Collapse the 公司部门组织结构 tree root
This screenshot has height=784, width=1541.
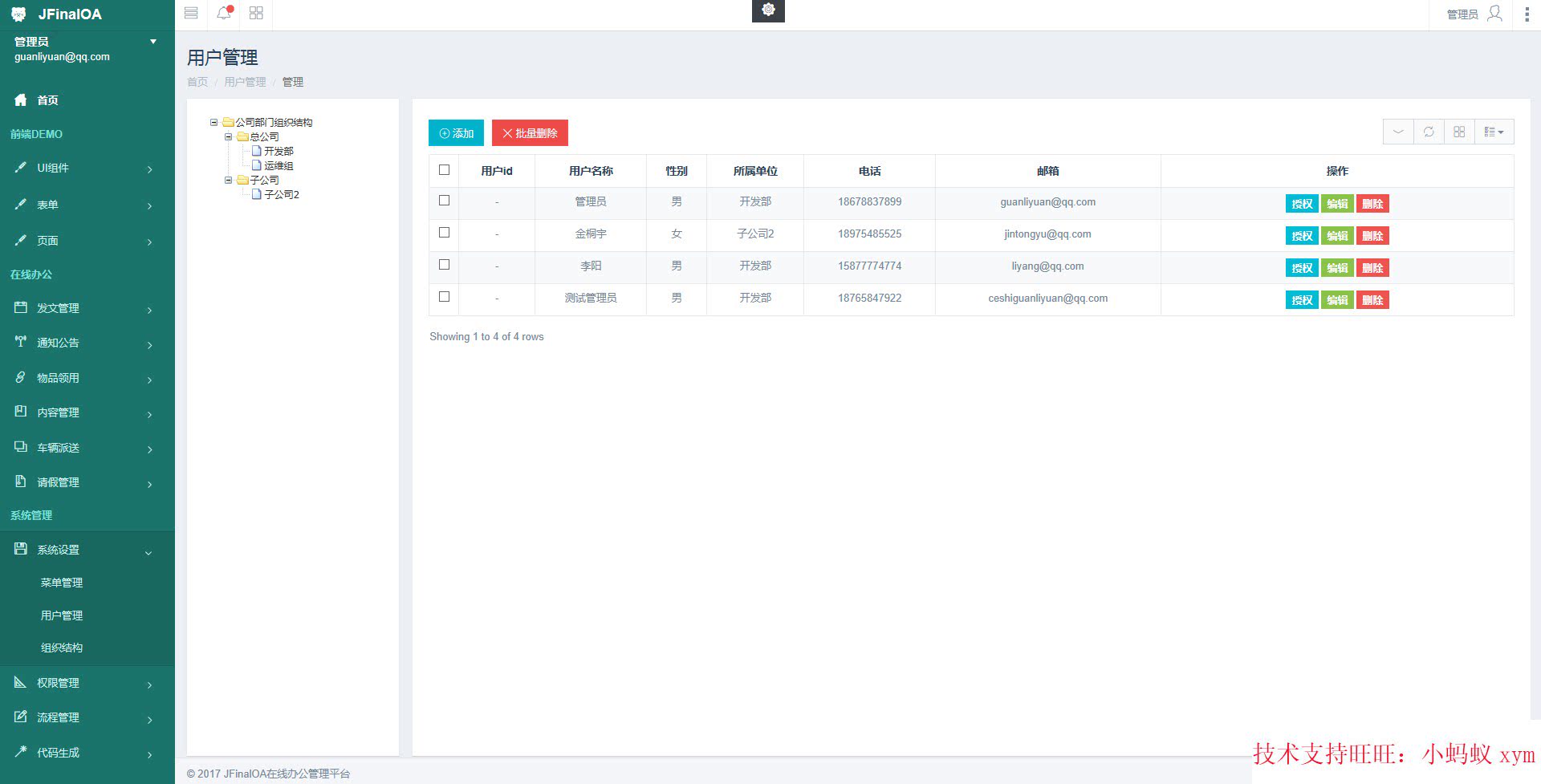[x=213, y=123]
